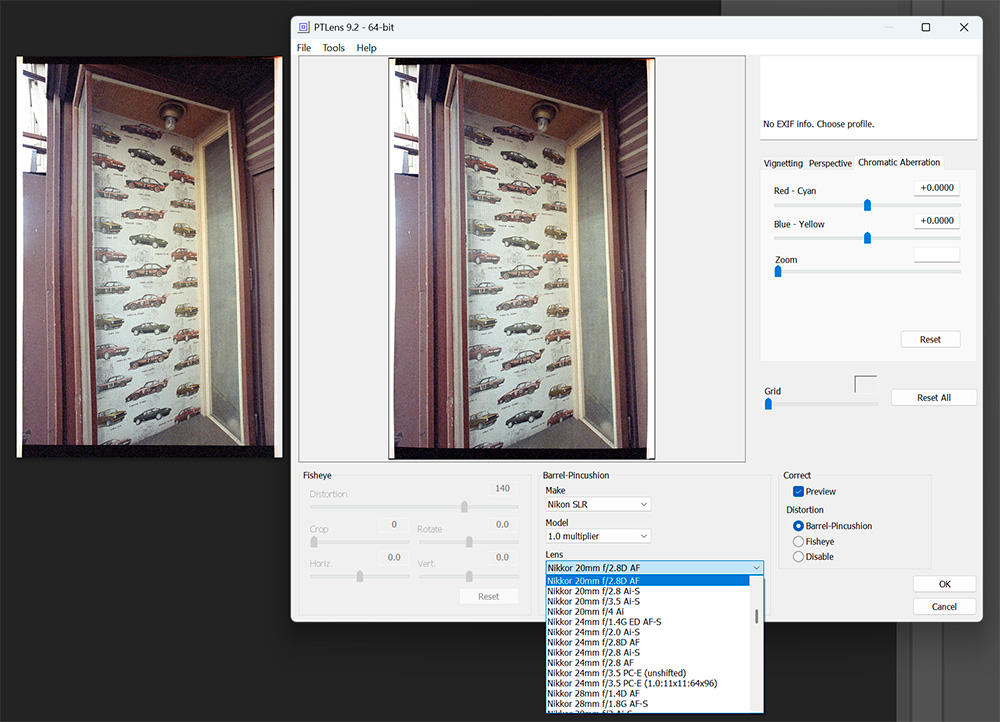This screenshot has width=1000, height=722.
Task: Click the Fisheye Vert. slider handle
Action: [x=469, y=576]
